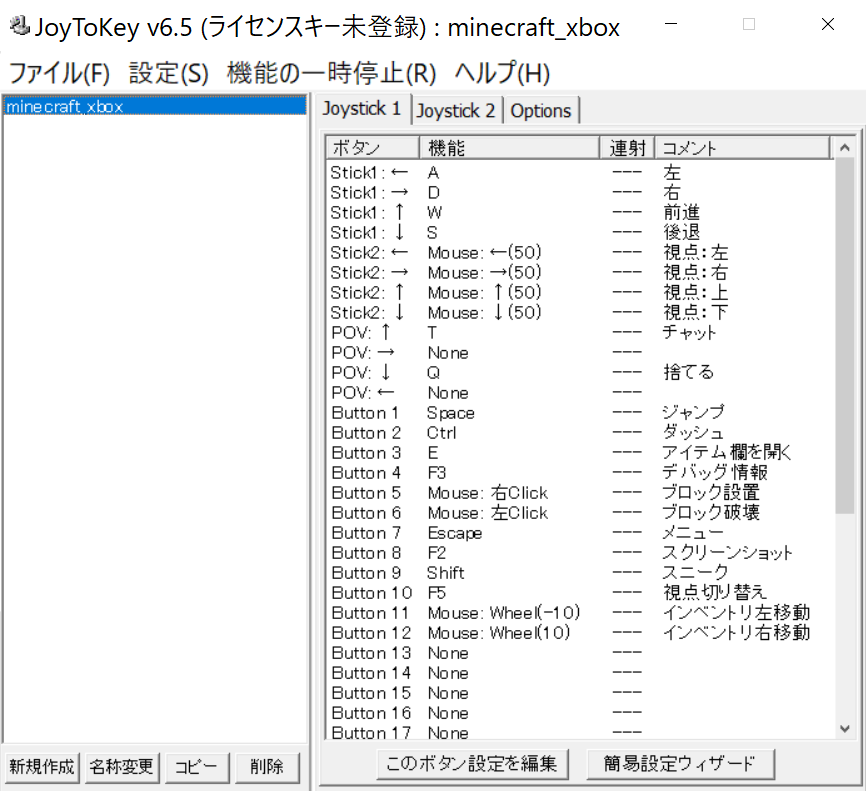Select the Stick1: ← row mapped to A
The image size is (868, 791).
pos(579,173)
